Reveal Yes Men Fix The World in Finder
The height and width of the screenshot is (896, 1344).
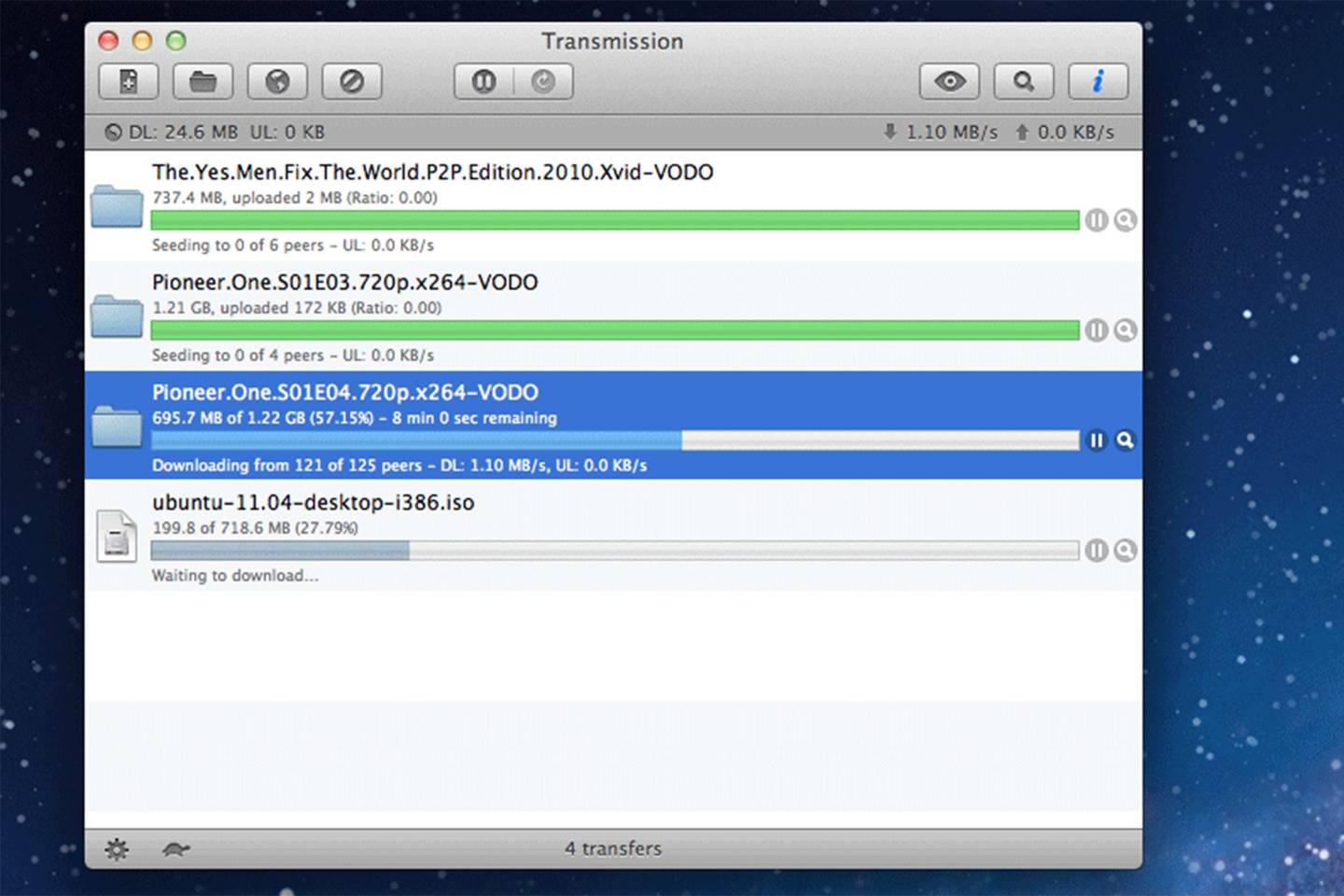1126,220
